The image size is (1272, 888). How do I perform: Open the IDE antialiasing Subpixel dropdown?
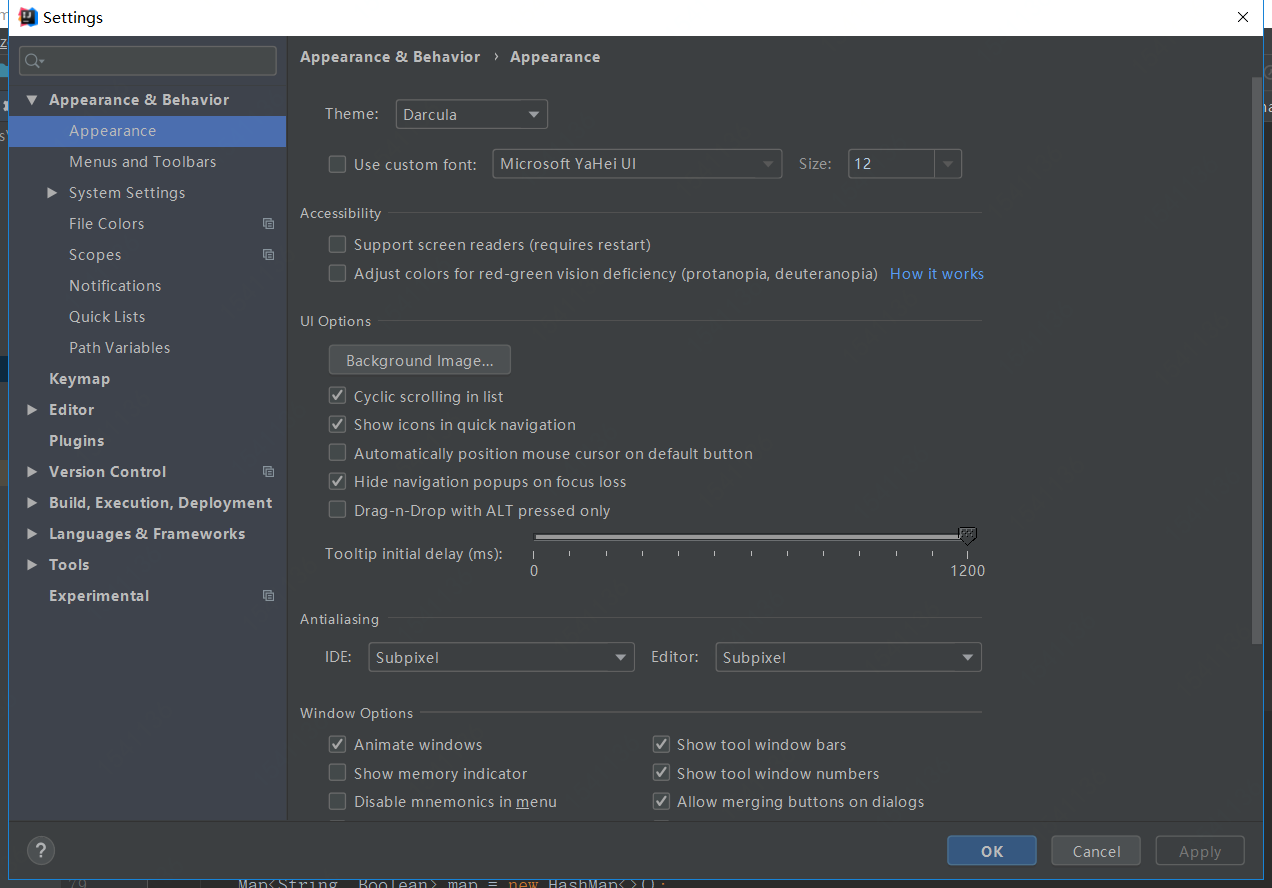(501, 657)
